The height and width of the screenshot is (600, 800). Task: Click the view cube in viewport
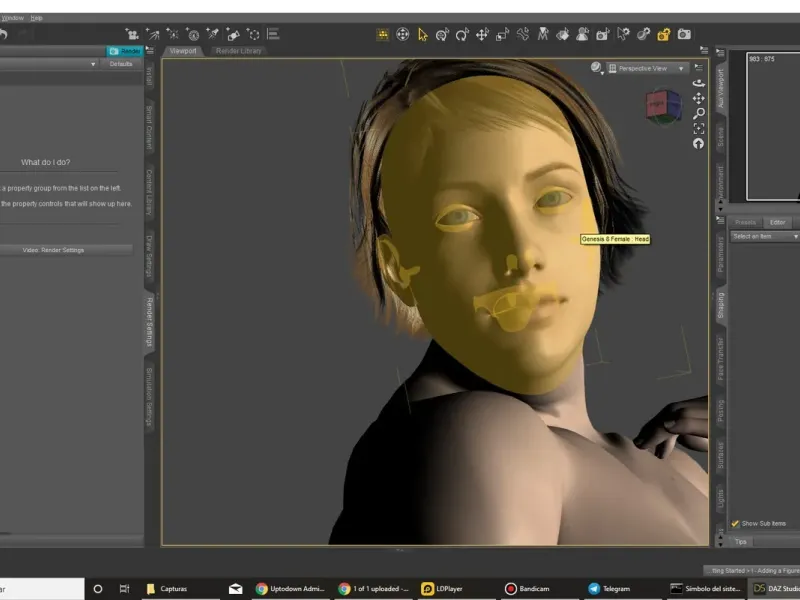point(662,103)
